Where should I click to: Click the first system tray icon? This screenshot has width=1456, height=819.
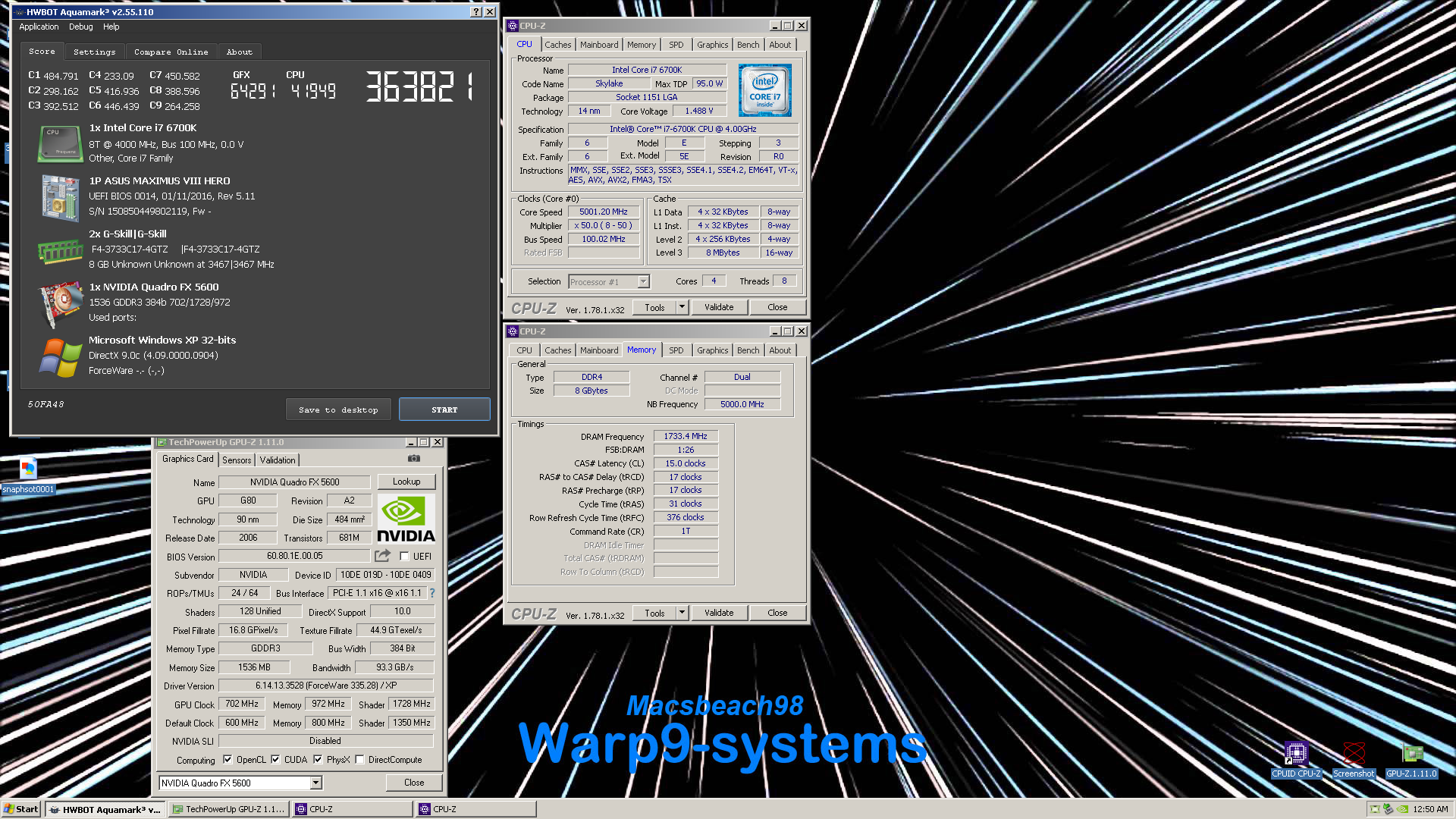click(1375, 809)
